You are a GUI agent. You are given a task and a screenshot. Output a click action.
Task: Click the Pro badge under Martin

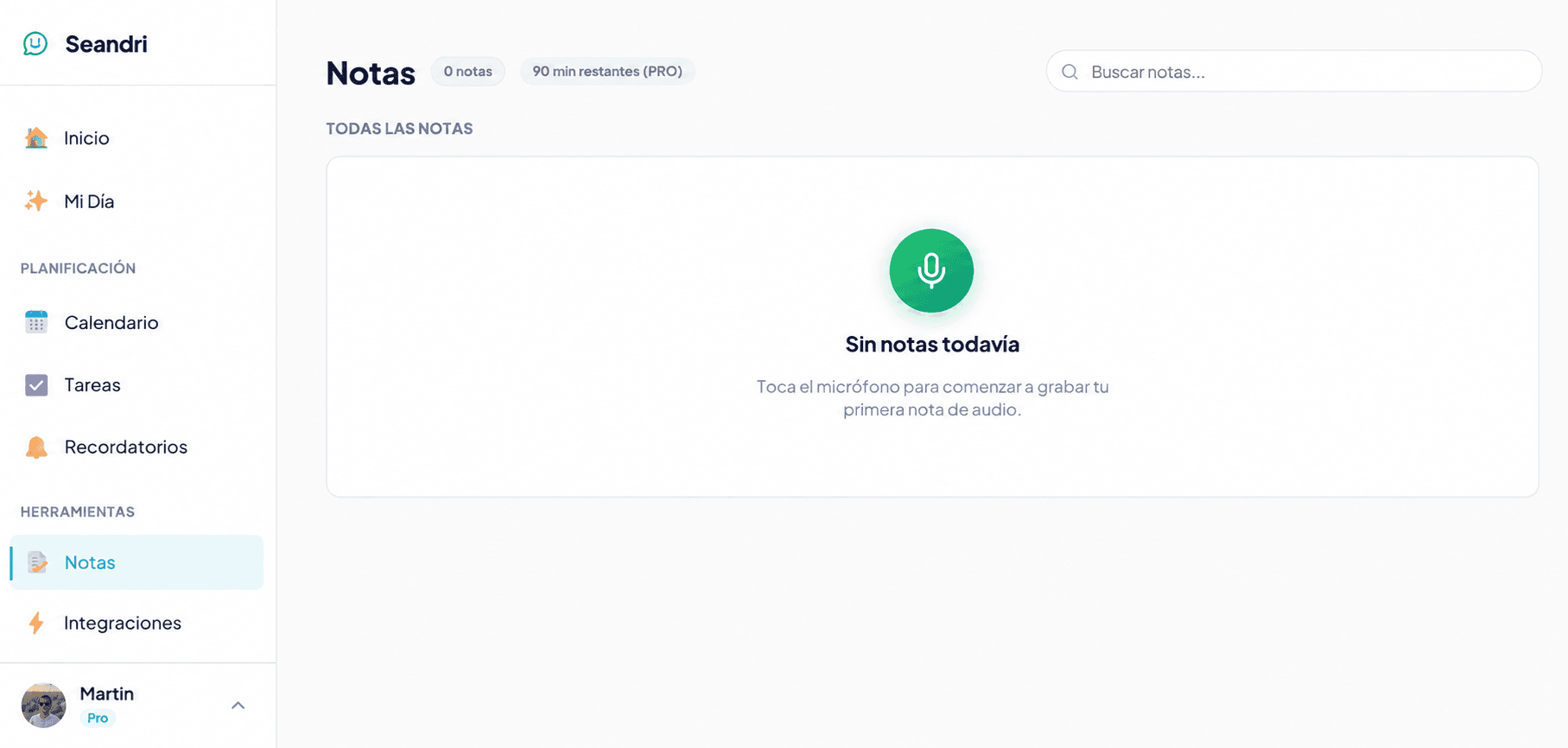point(98,718)
